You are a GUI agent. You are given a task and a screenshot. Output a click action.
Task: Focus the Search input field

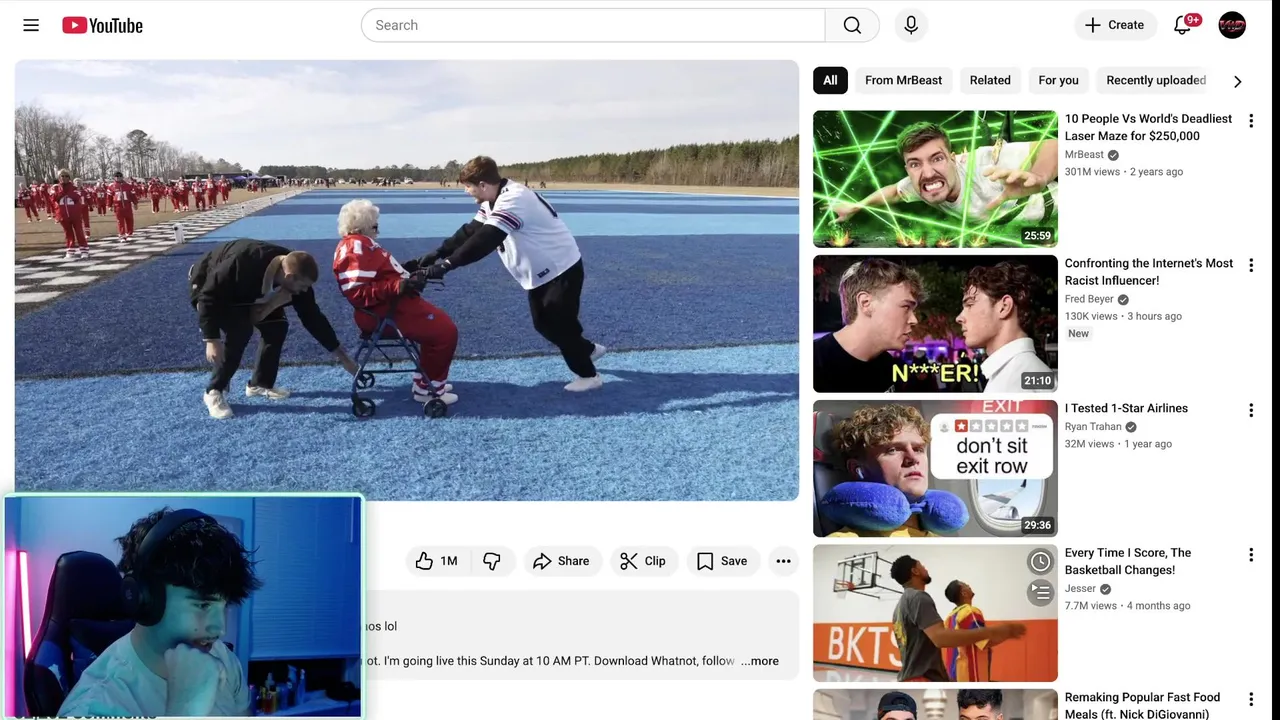click(x=593, y=25)
